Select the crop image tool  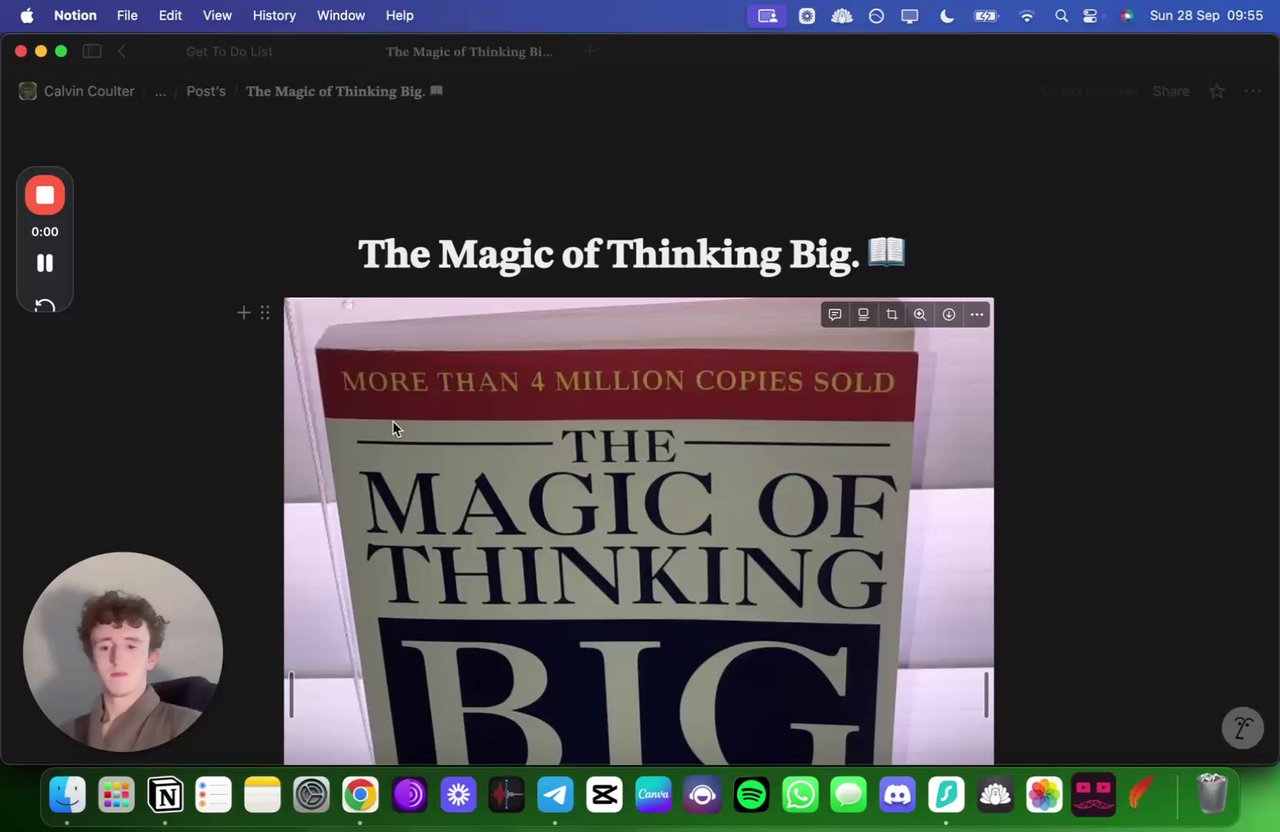pos(892,314)
